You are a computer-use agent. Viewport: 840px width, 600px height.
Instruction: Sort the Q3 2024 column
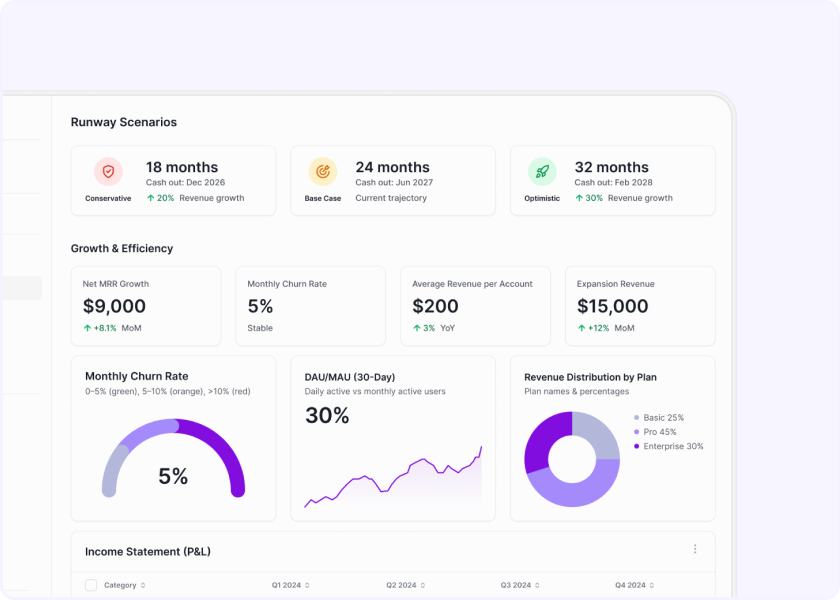pos(536,585)
